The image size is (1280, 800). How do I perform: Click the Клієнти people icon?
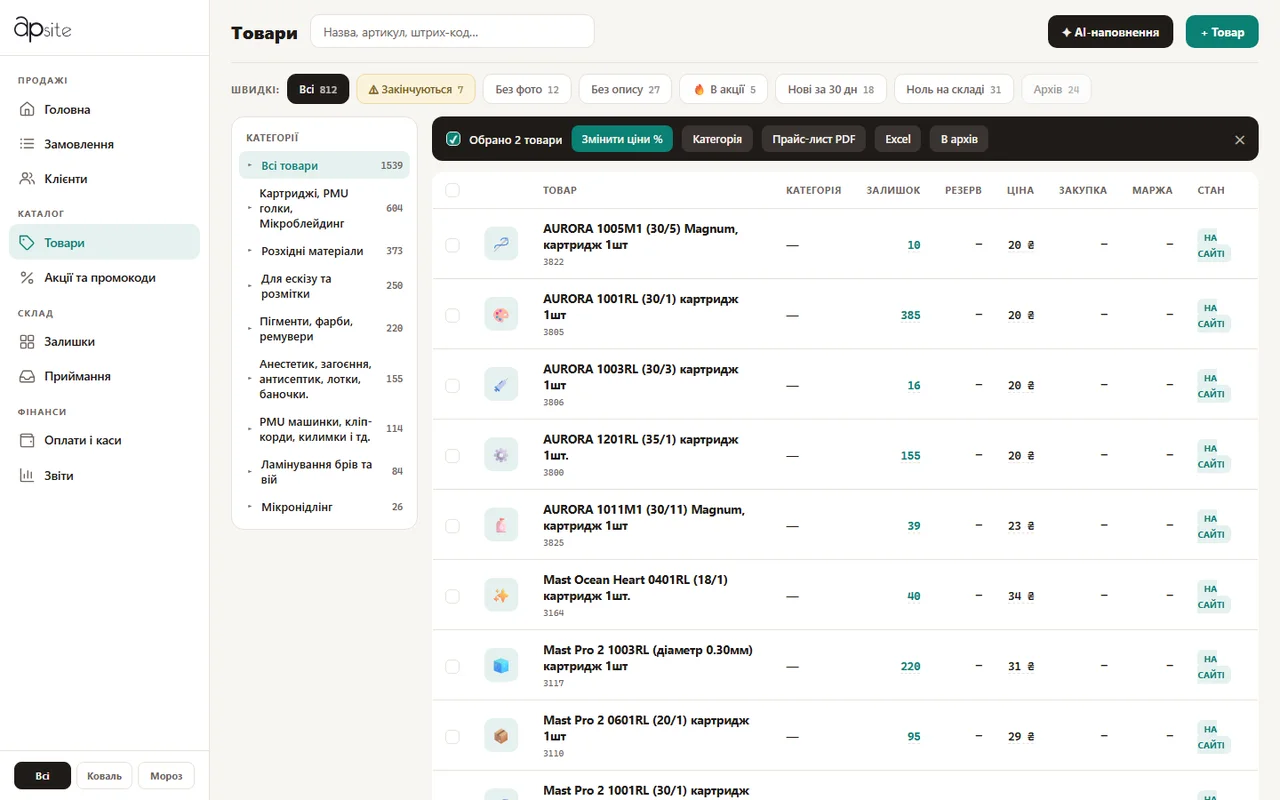coord(27,179)
